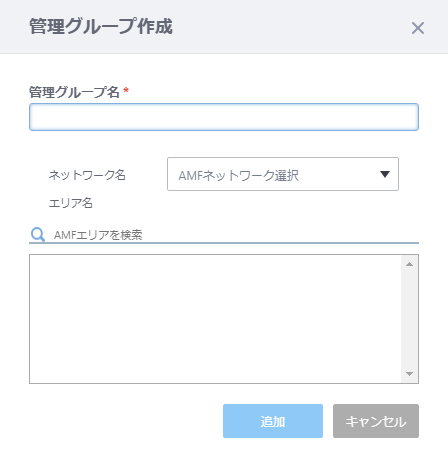This screenshot has height=457, width=448.
Task: Click the 管理グループ作成 dialog title text
Action: click(101, 26)
